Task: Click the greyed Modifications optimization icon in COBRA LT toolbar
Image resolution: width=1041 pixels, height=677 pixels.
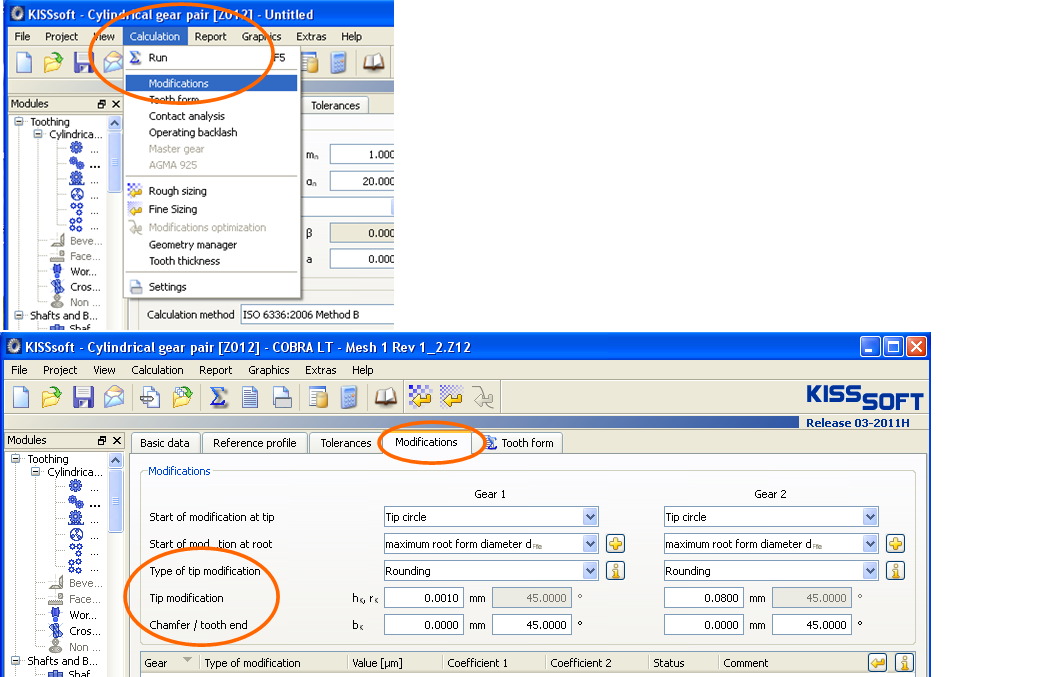Action: 483,397
